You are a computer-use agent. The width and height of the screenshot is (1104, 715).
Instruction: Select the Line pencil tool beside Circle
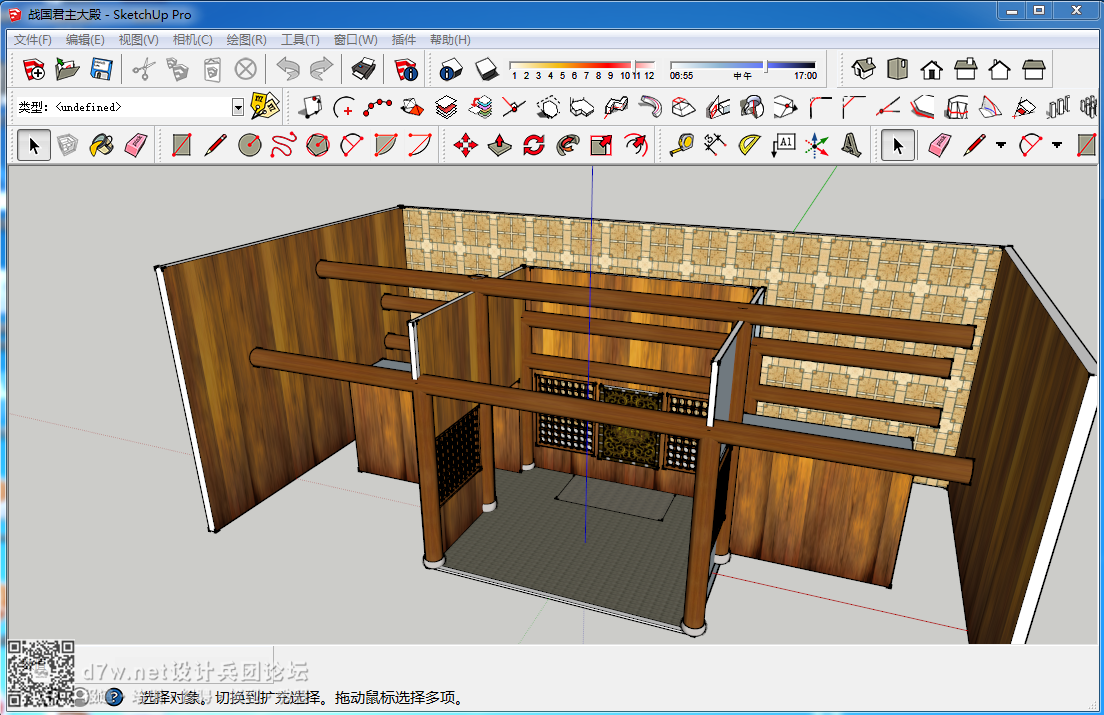pos(215,145)
